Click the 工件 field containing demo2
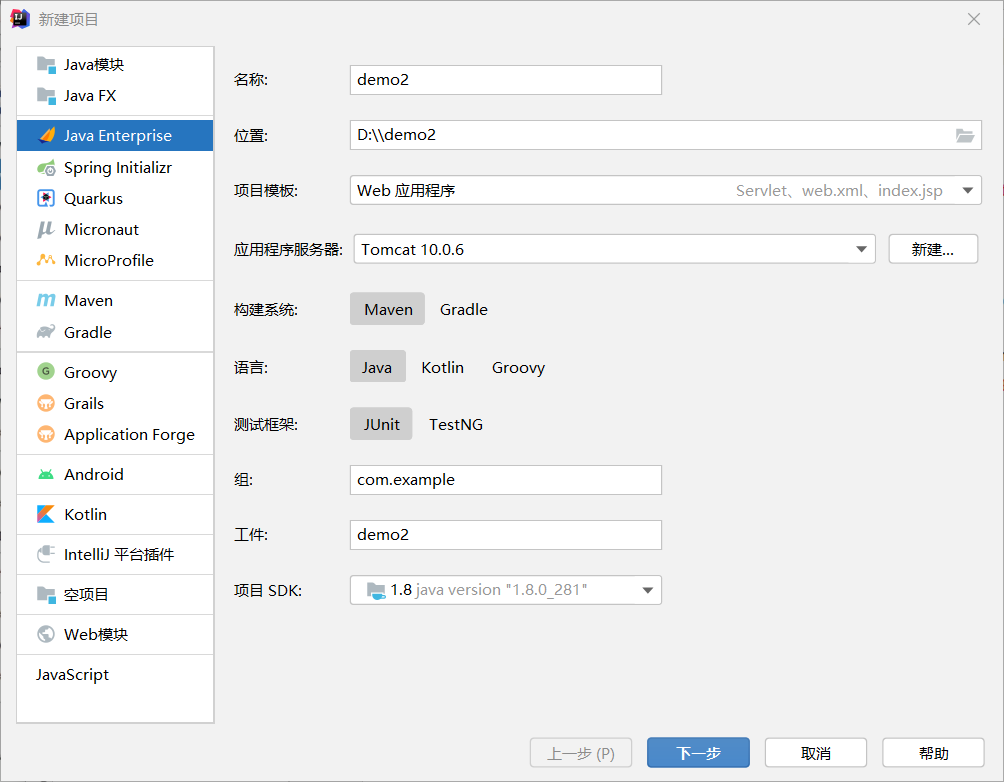This screenshot has height=782, width=1004. click(x=506, y=535)
